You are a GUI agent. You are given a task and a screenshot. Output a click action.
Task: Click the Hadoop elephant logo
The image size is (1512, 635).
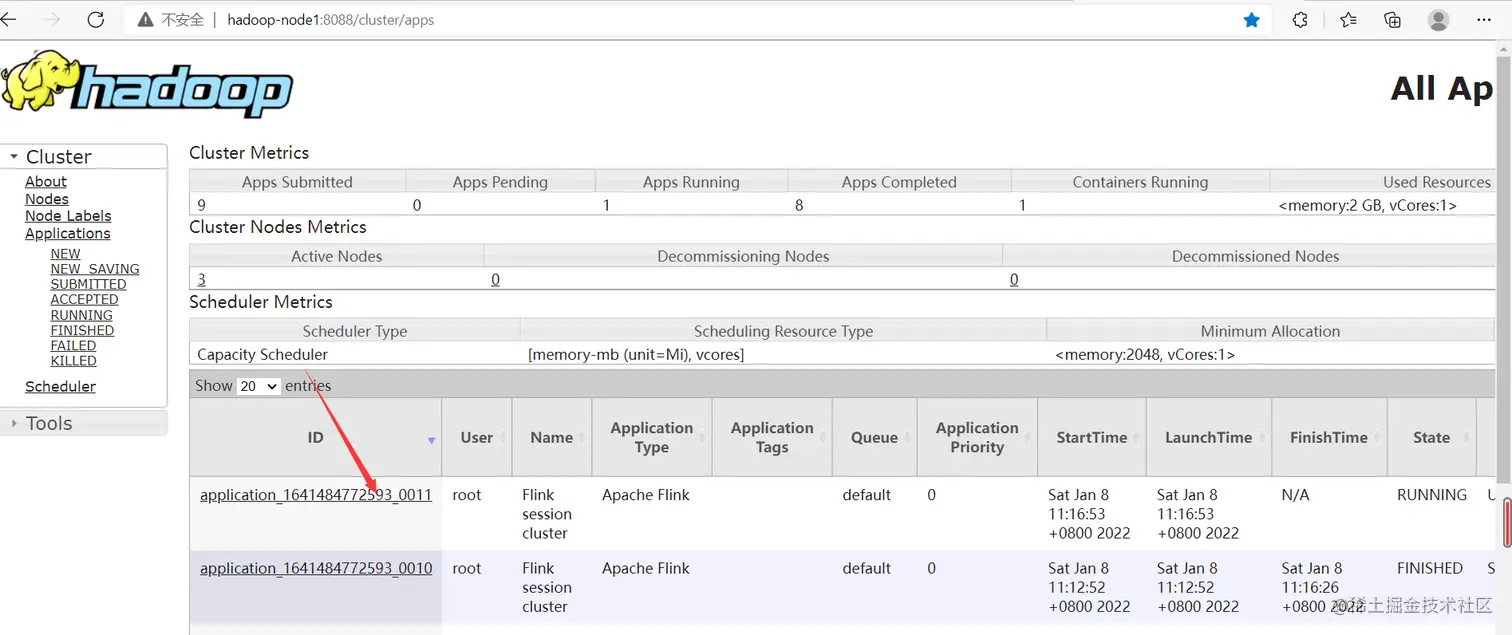point(147,84)
